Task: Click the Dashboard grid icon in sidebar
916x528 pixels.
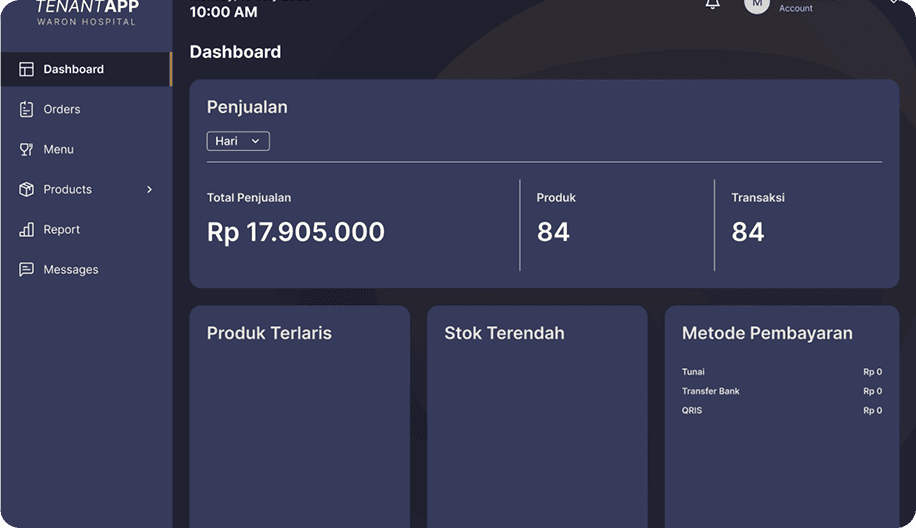Action: [x=27, y=69]
